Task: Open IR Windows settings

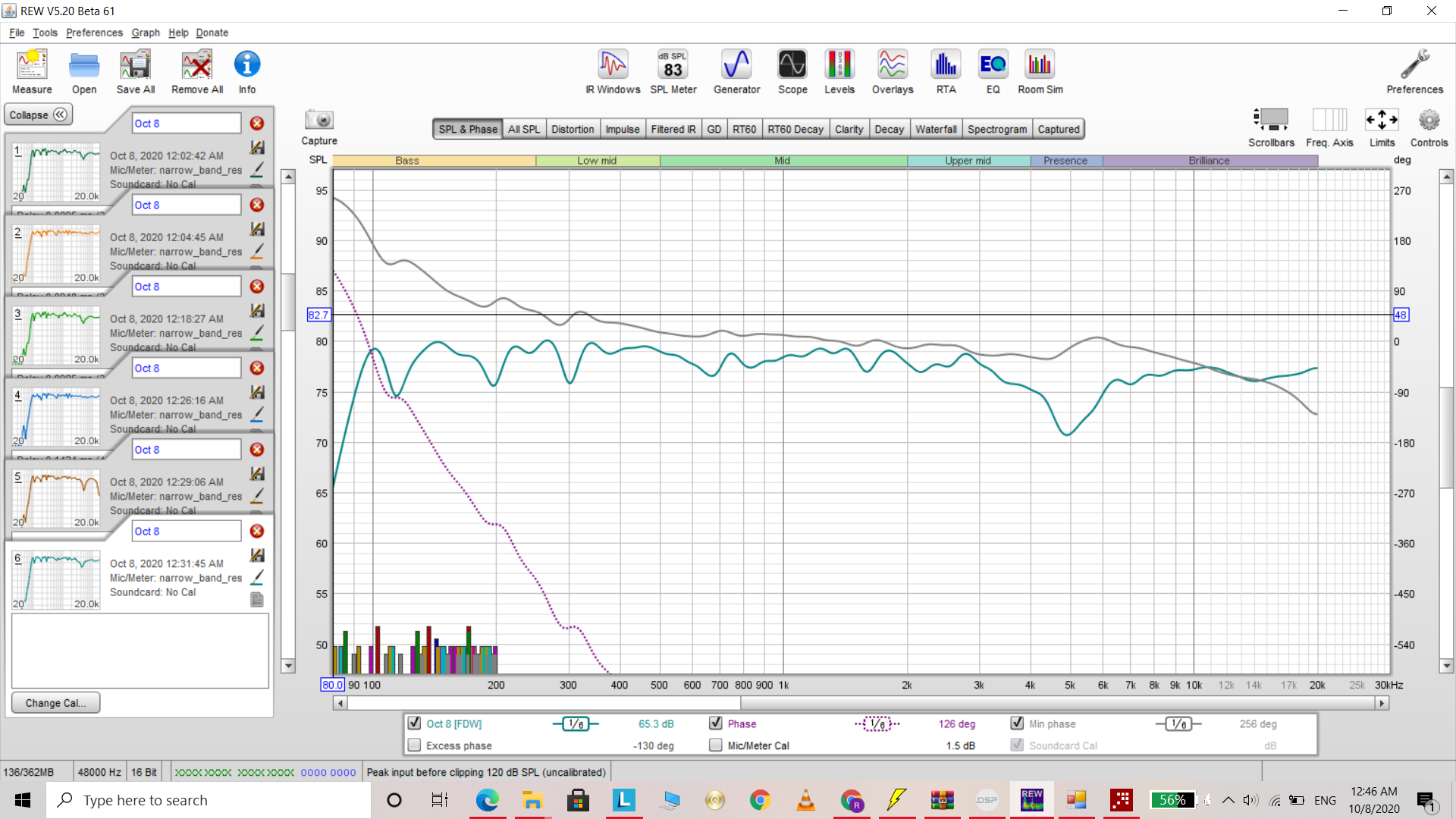Action: click(x=613, y=72)
